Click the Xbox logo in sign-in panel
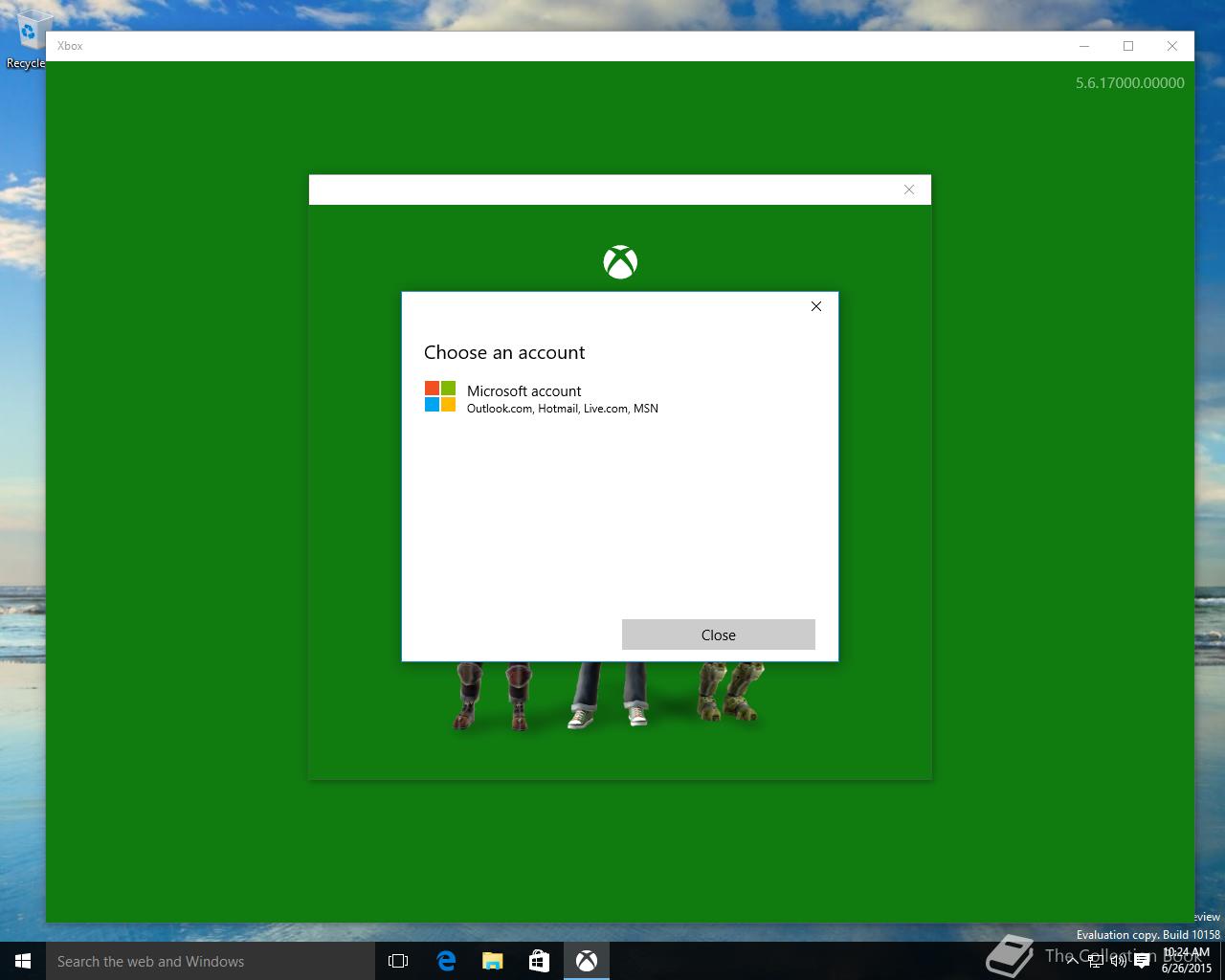The image size is (1225, 980). pos(620,262)
